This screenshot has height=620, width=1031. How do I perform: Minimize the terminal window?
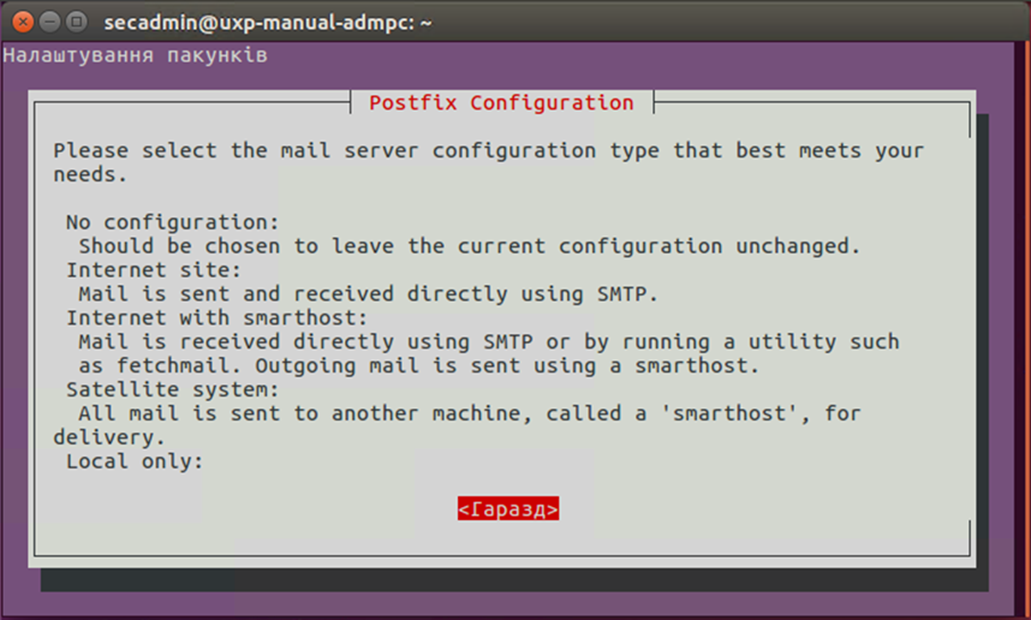point(50,21)
